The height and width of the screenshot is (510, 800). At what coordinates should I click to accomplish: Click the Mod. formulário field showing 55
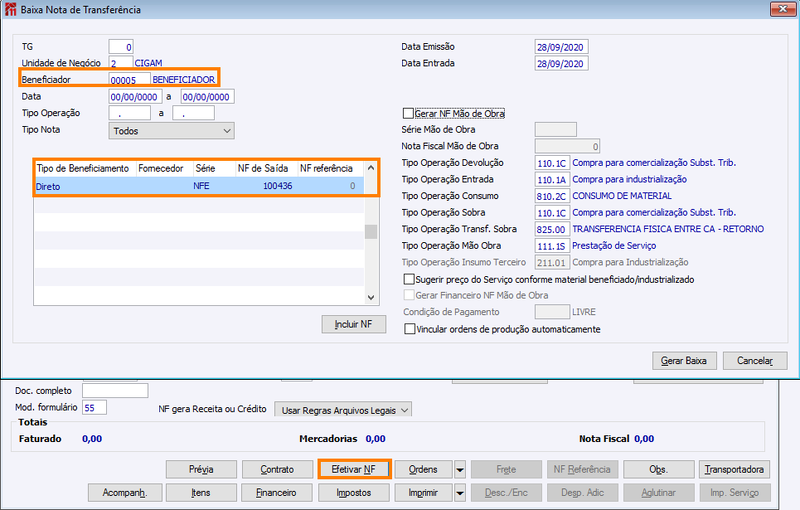pos(94,407)
